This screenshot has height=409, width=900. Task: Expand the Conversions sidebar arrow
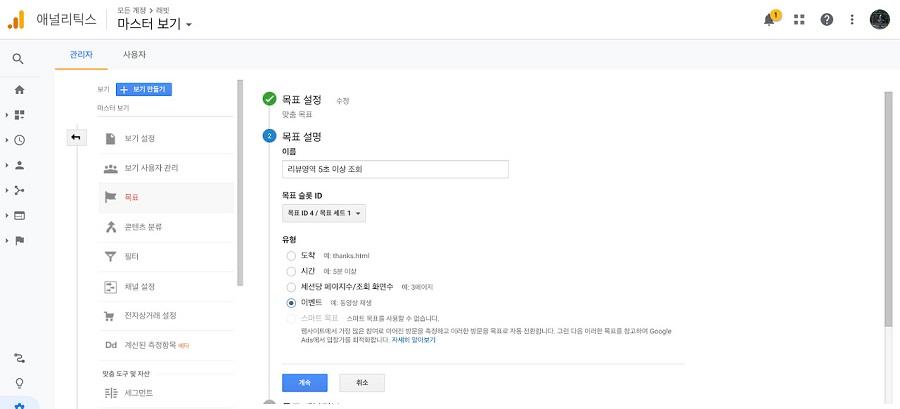click(x=6, y=241)
